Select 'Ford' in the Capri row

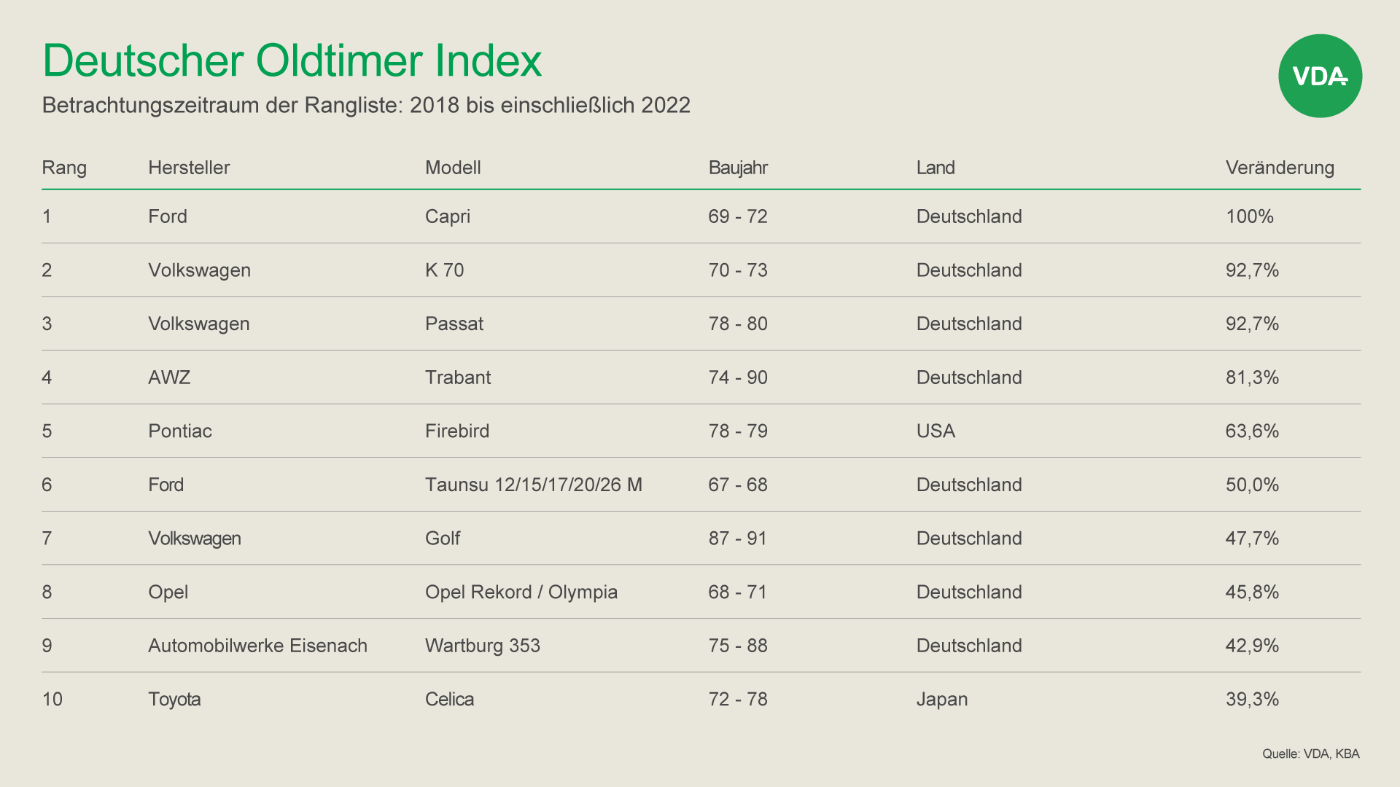coord(167,216)
